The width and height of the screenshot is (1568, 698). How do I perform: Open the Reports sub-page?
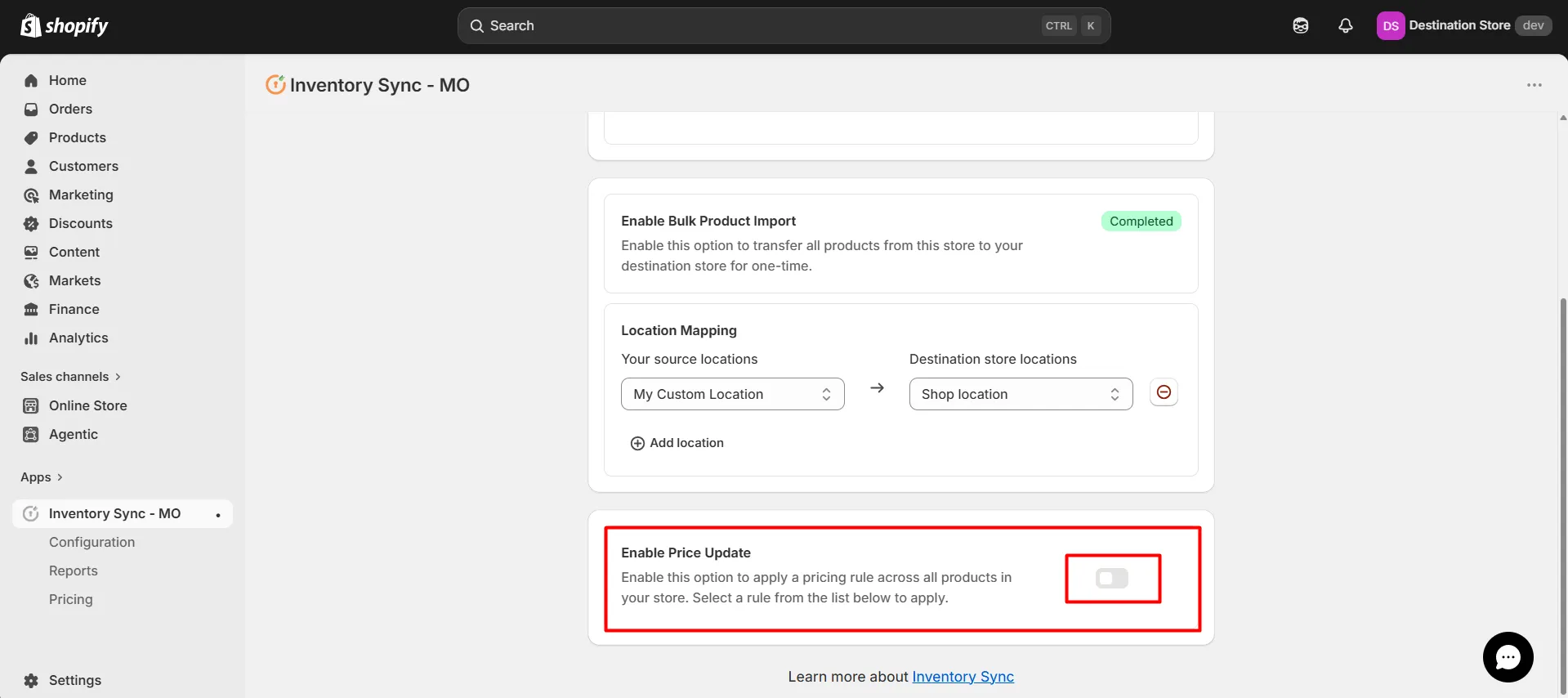click(x=74, y=570)
